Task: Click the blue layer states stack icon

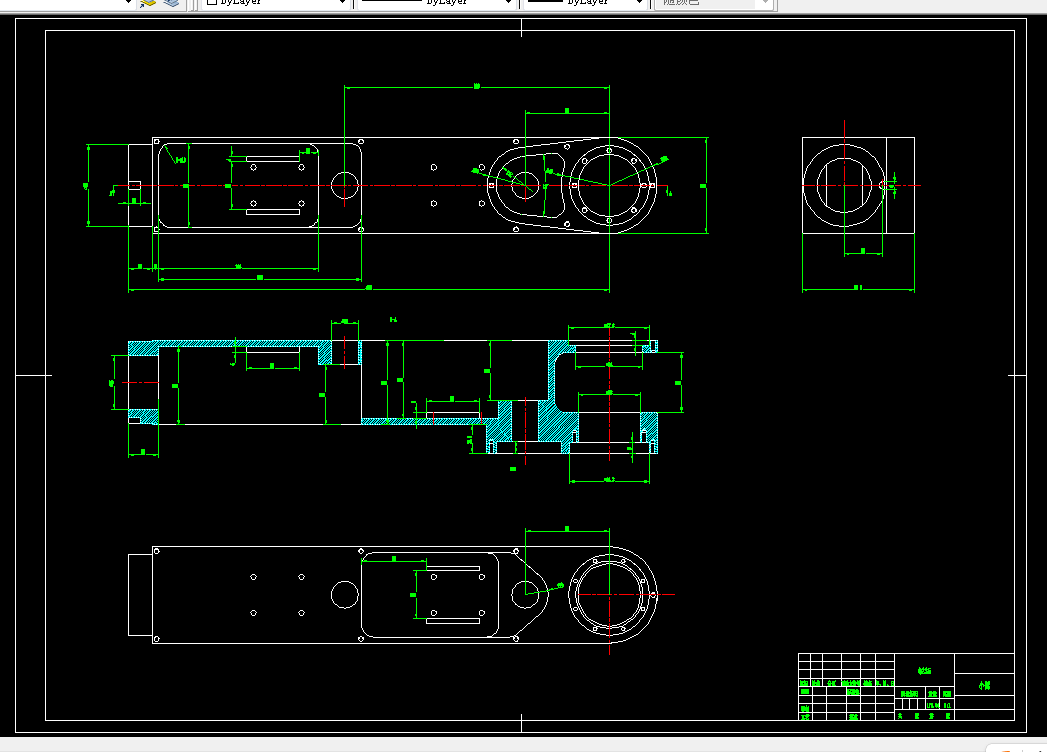Action: coord(171,3)
